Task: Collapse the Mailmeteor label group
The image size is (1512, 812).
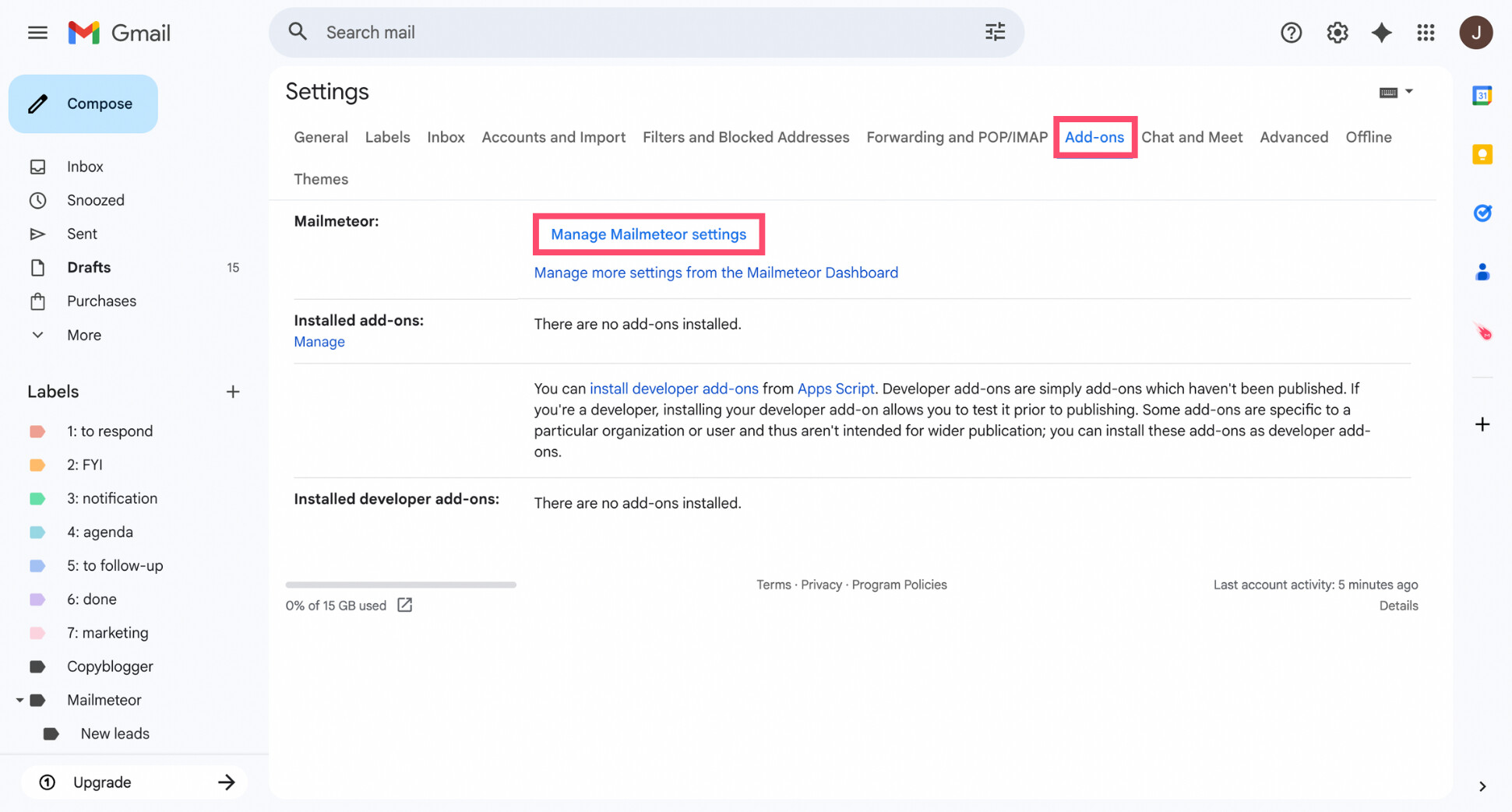Action: [x=20, y=699]
